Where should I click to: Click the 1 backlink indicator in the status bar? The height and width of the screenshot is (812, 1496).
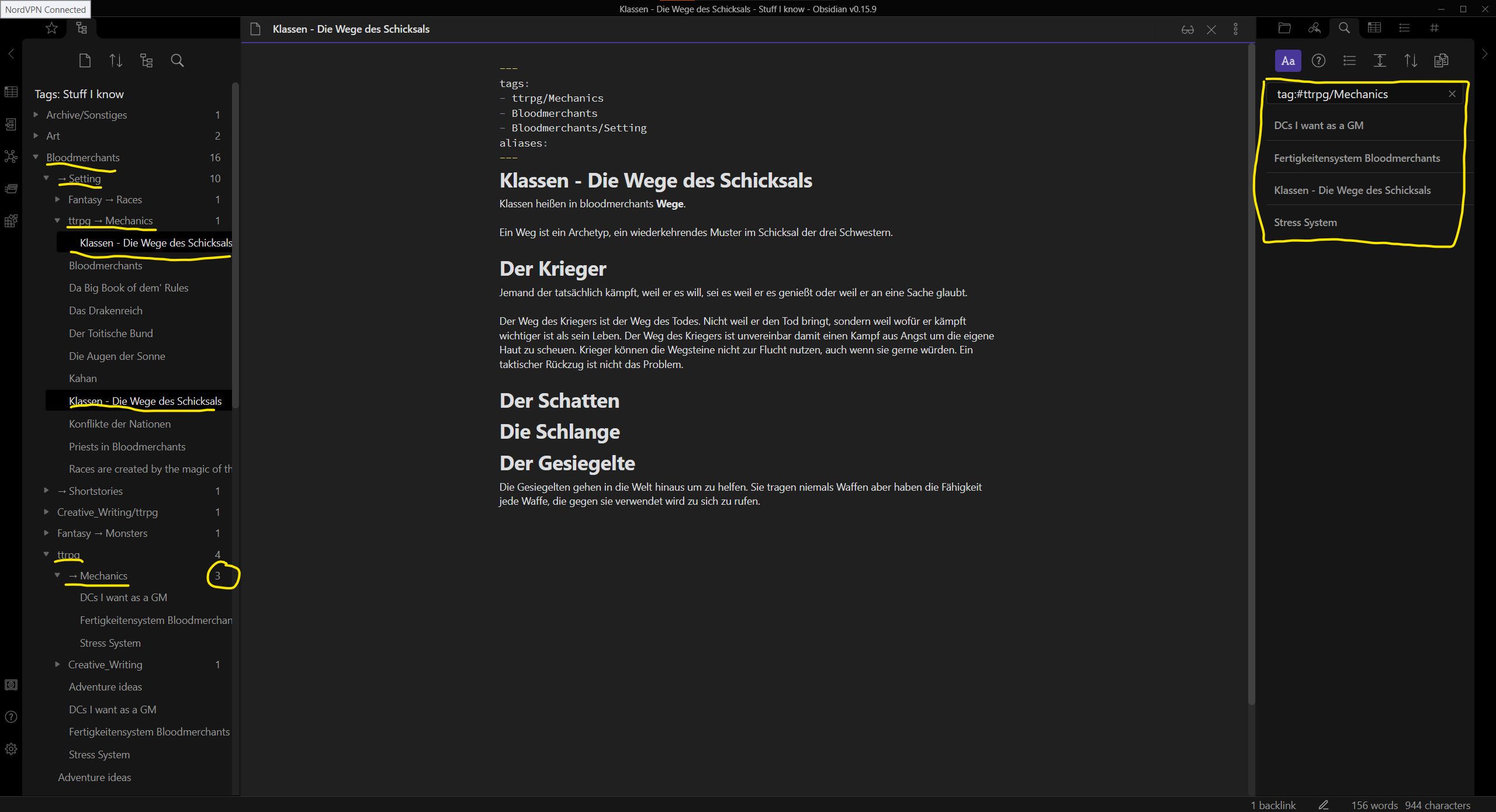tap(1274, 804)
